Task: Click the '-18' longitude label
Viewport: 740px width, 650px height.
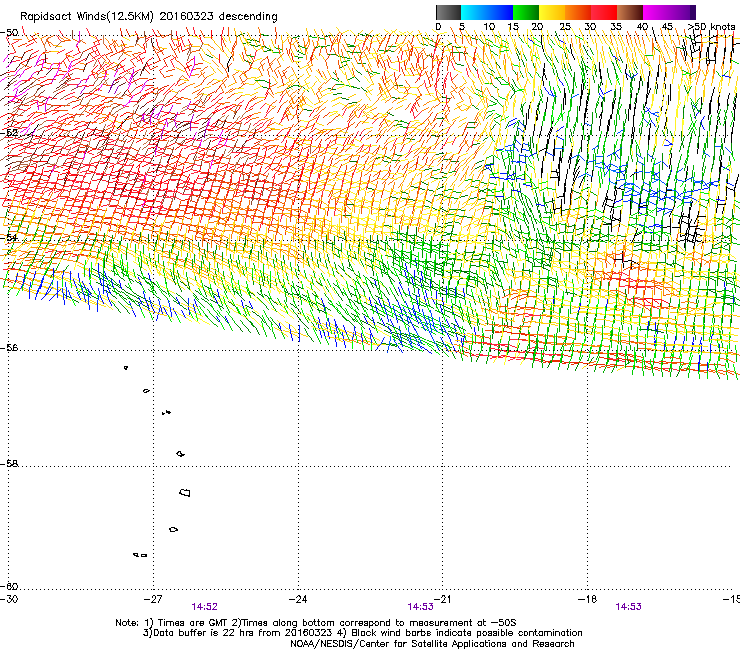Action: 587,599
